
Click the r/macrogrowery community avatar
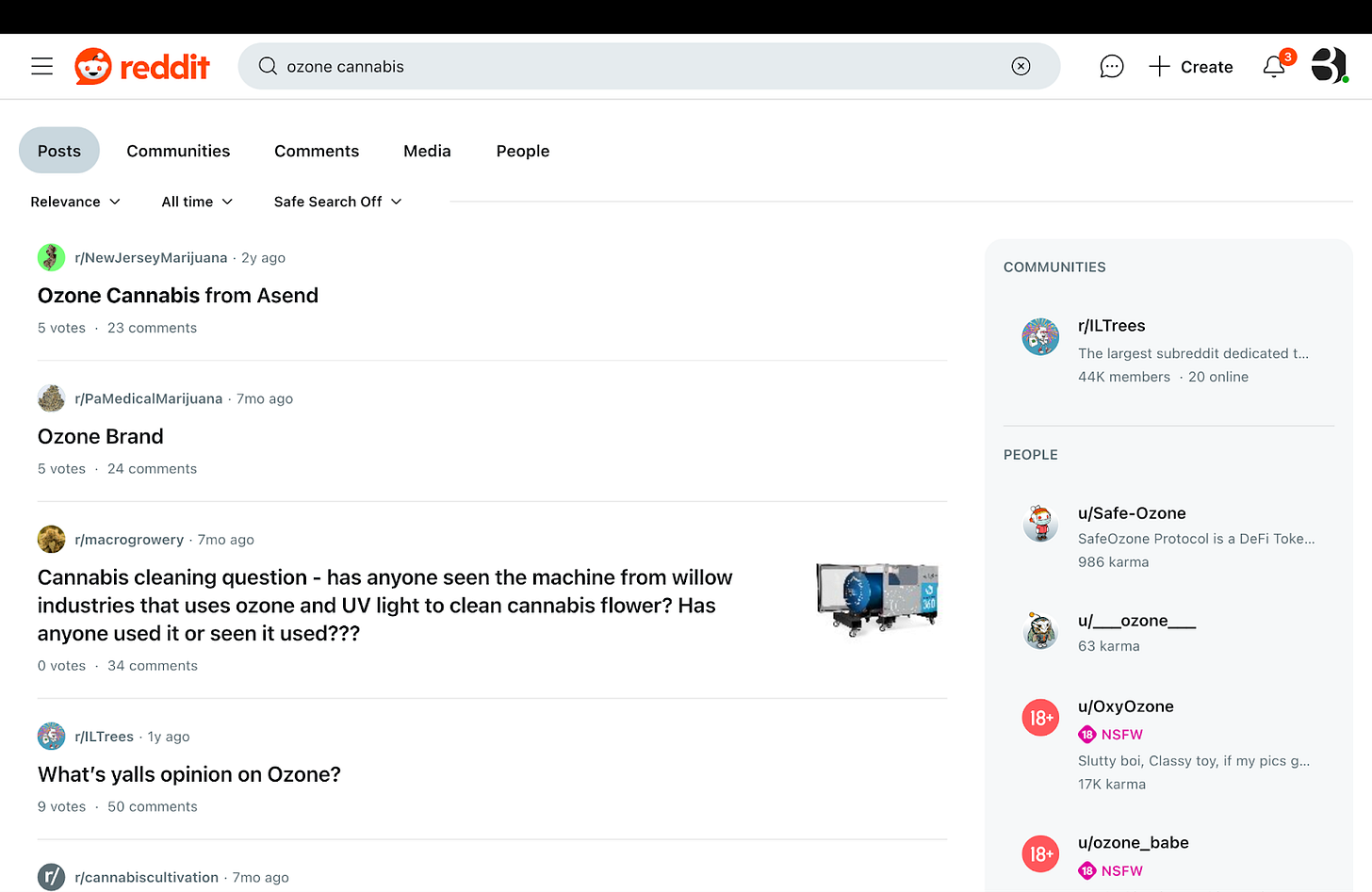[x=51, y=540]
